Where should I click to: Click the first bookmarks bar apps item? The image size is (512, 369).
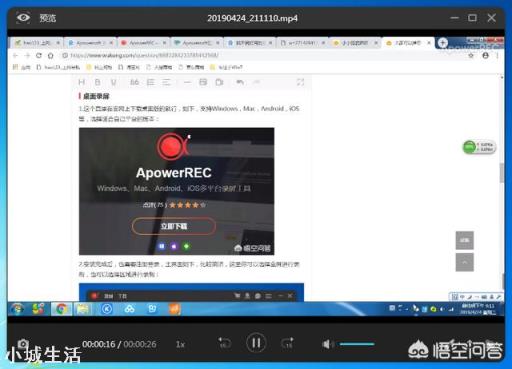pos(21,67)
